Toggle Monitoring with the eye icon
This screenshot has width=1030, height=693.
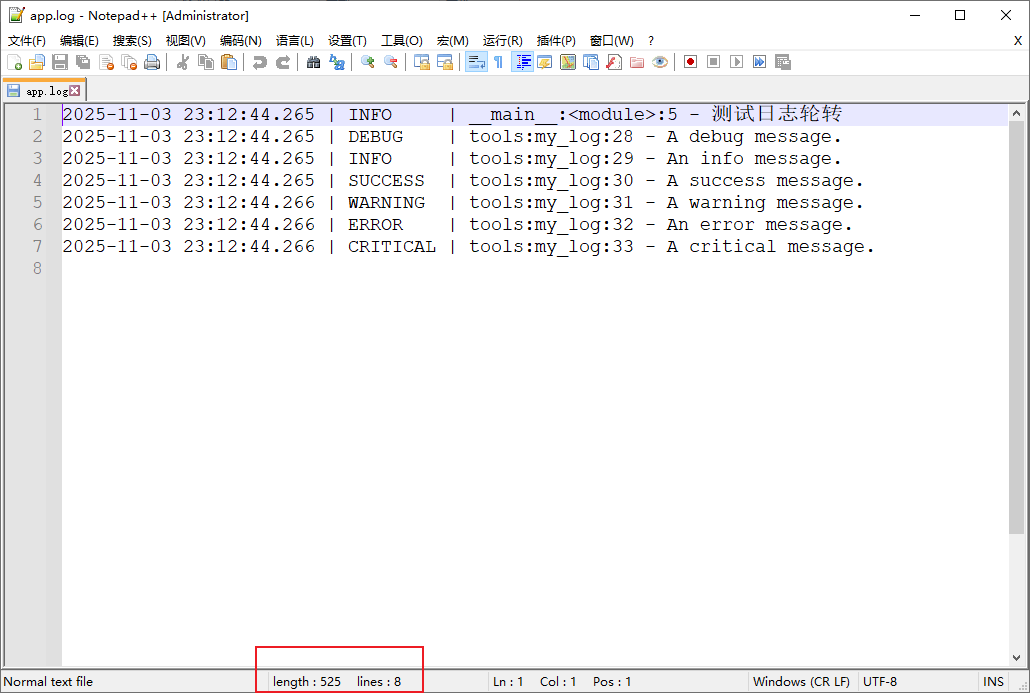(660, 61)
